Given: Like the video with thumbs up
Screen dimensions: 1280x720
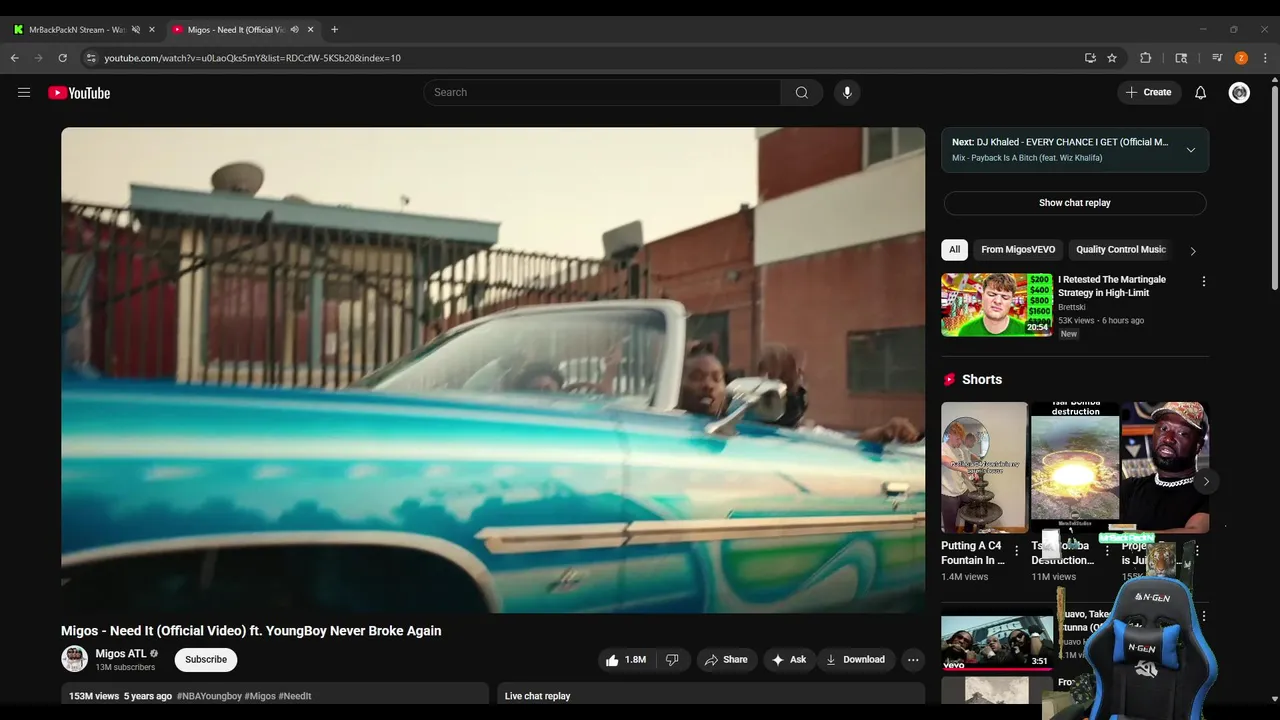Looking at the screenshot, I should click(x=625, y=660).
